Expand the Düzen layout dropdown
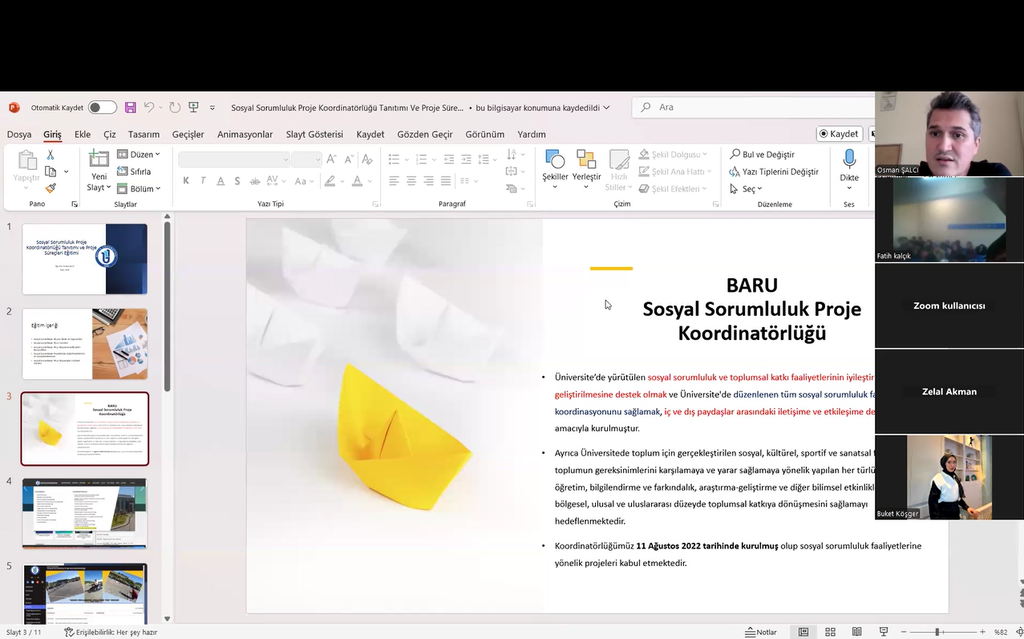The width and height of the screenshot is (1024, 639). (139, 154)
